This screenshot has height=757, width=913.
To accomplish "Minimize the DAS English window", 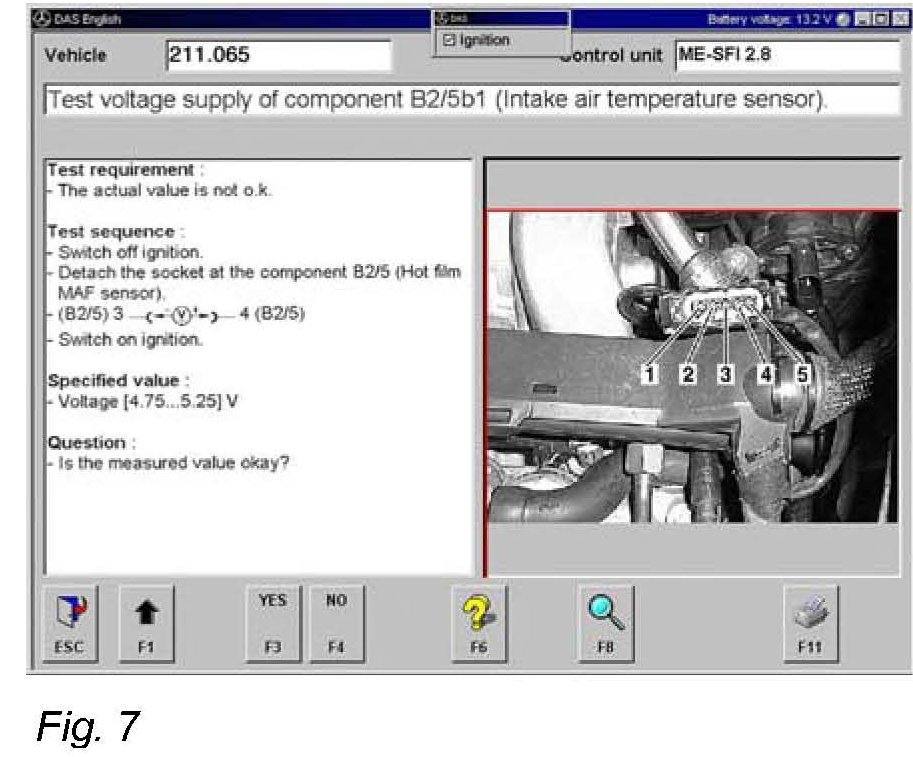I will (861, 19).
